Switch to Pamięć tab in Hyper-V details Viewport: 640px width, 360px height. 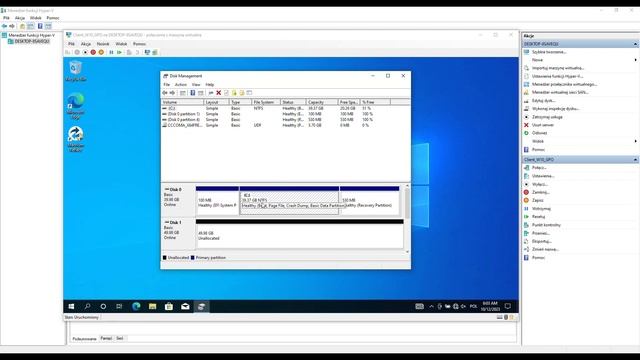[106, 338]
